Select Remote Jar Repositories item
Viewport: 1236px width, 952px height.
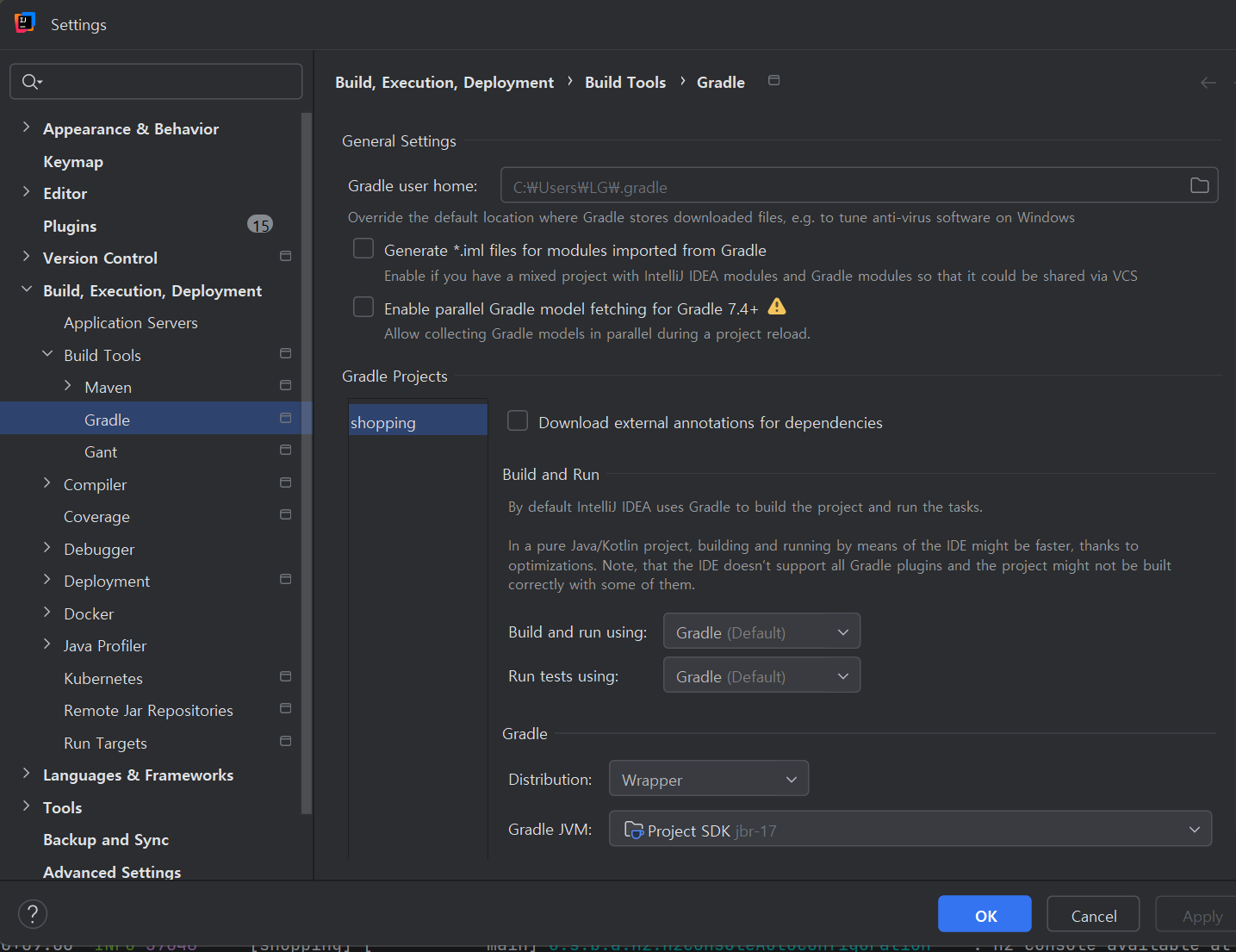(x=148, y=710)
